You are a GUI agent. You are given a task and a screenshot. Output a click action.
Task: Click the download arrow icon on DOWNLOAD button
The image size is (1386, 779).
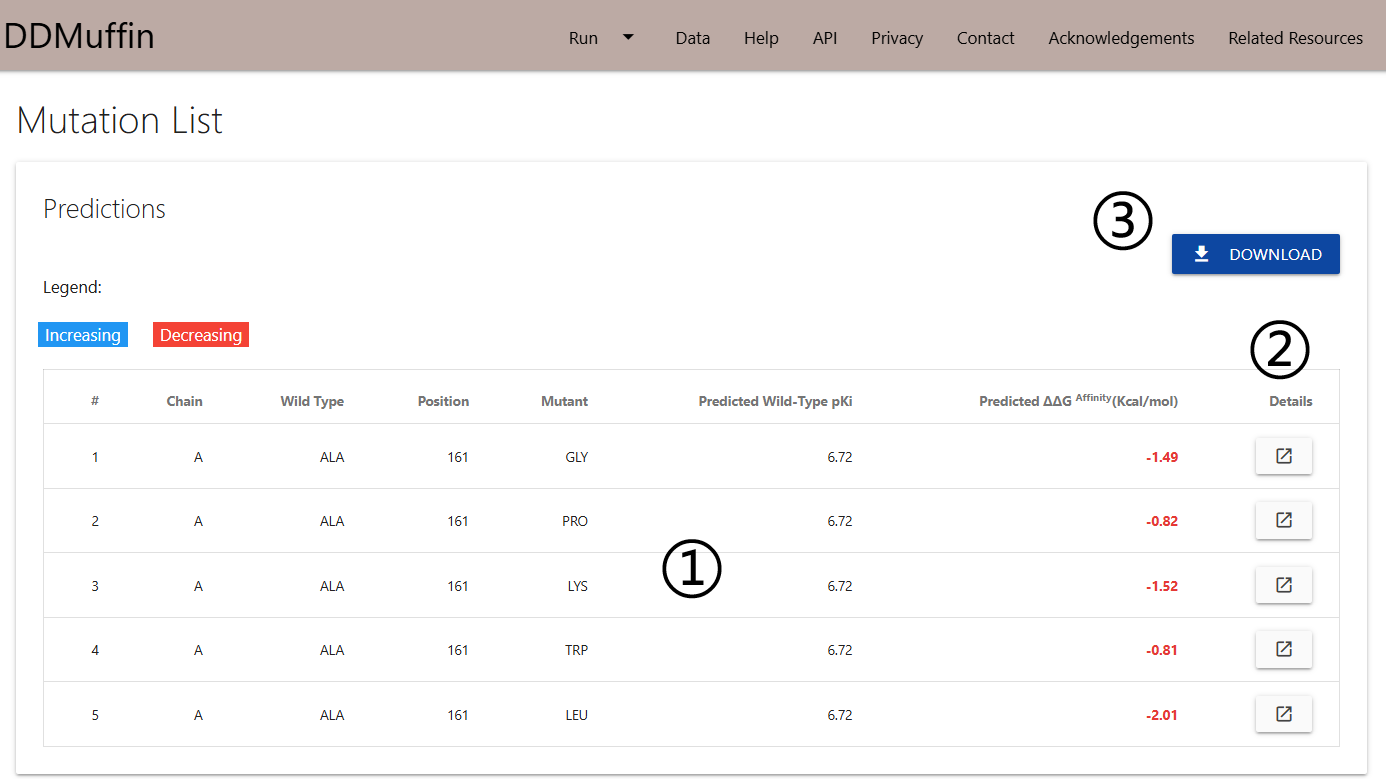(1201, 254)
